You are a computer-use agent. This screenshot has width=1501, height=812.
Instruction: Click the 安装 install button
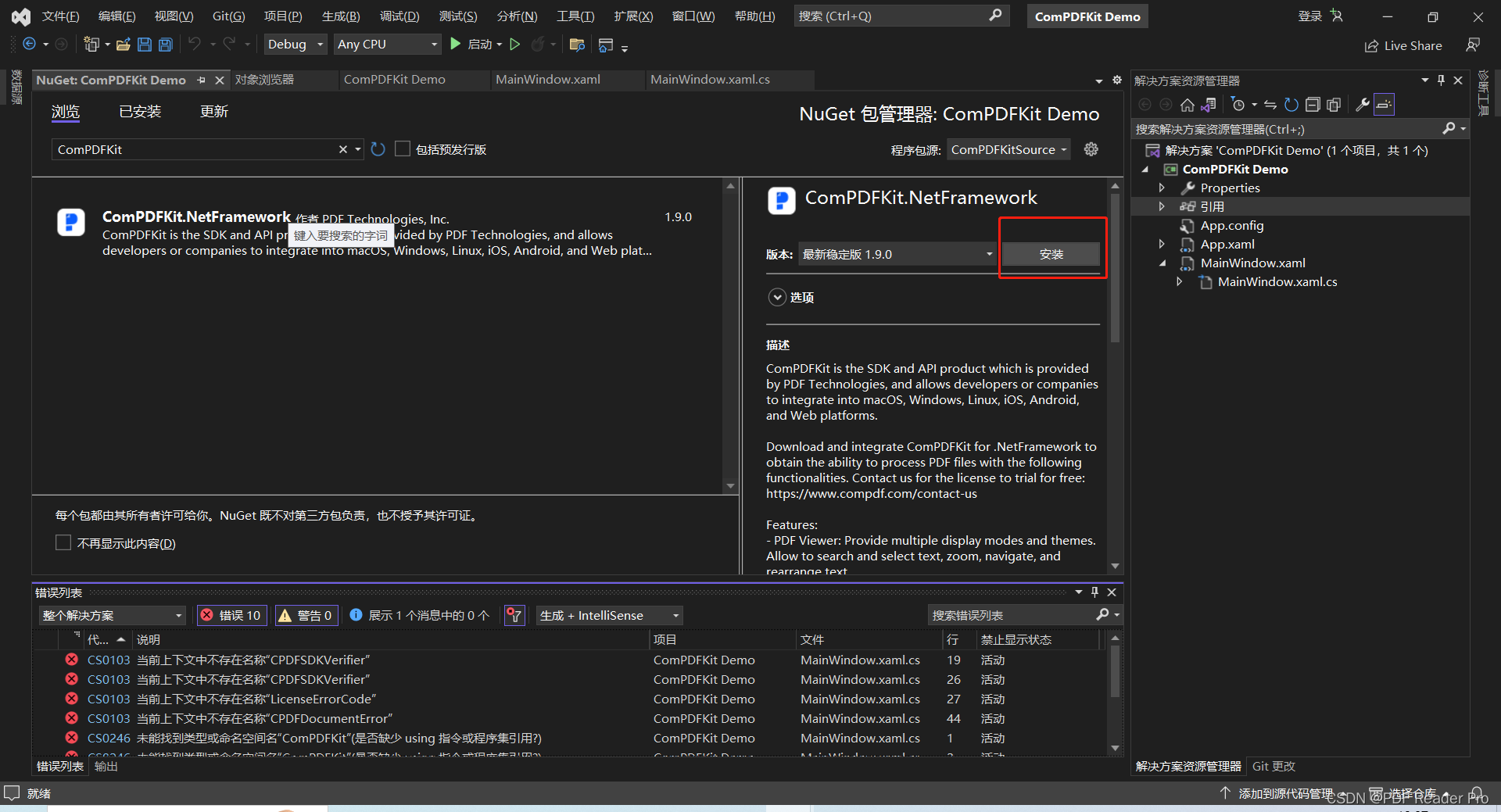point(1051,254)
